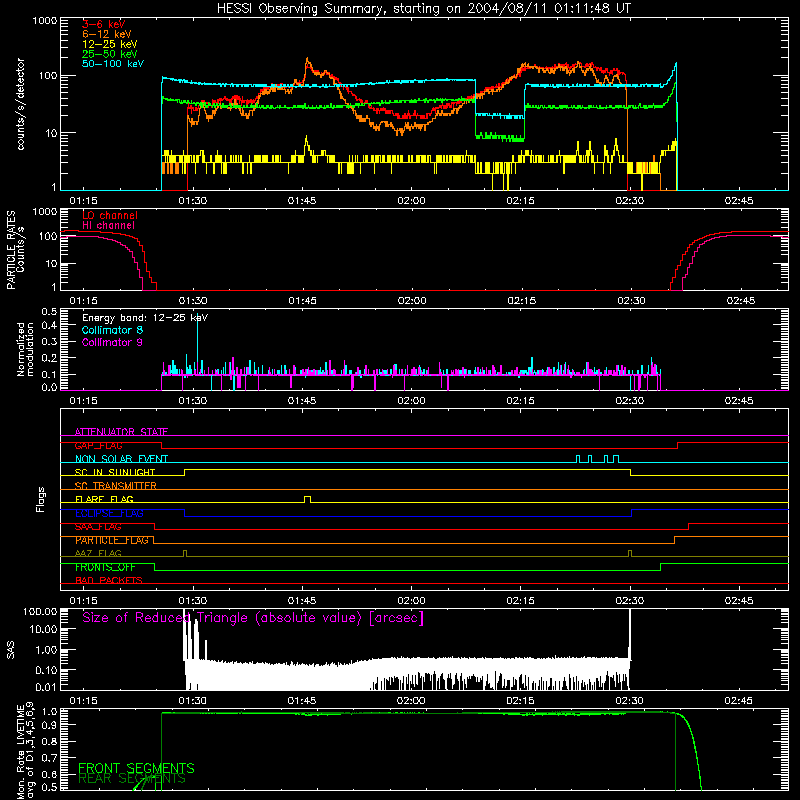This screenshot has height=800, width=800.
Task: Click the 01:15 tick label under the SAS panel
Action: [83, 701]
